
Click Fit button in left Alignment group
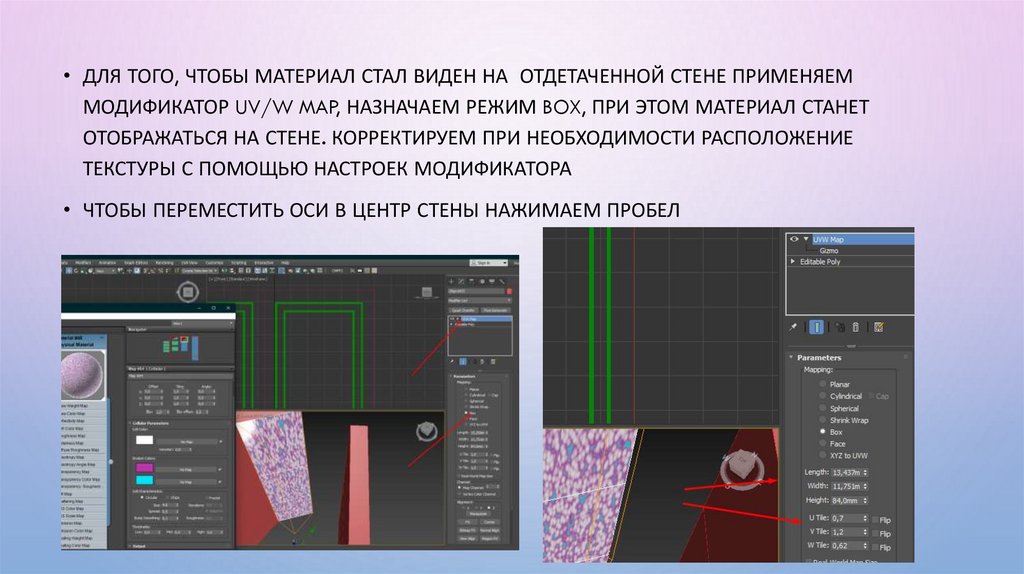coord(468,522)
